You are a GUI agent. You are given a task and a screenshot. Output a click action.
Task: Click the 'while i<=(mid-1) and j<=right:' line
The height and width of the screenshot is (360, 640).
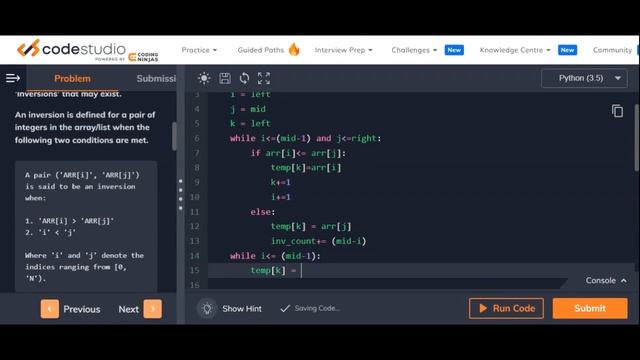pyautogui.click(x=305, y=138)
